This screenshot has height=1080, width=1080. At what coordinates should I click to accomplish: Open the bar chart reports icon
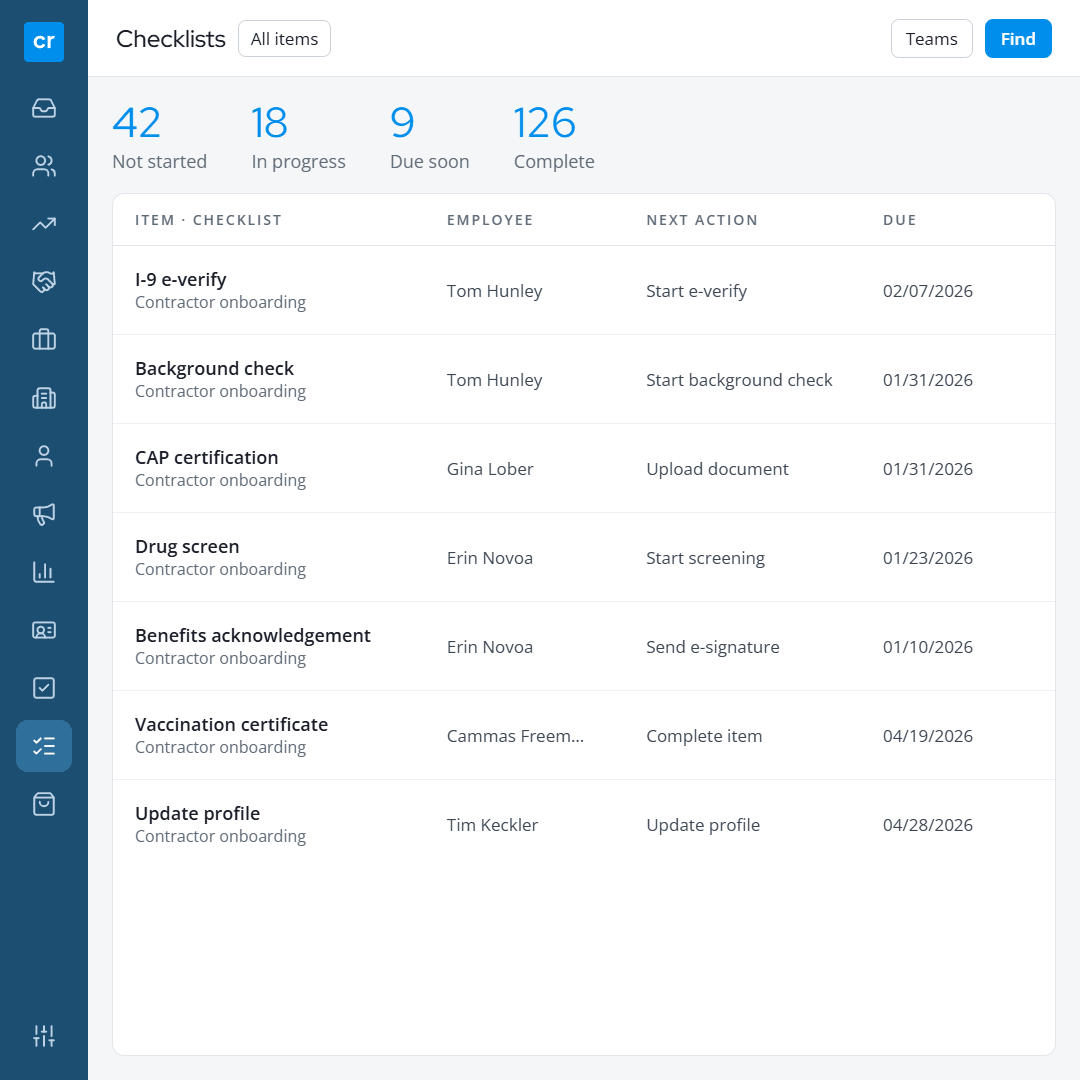(x=44, y=572)
